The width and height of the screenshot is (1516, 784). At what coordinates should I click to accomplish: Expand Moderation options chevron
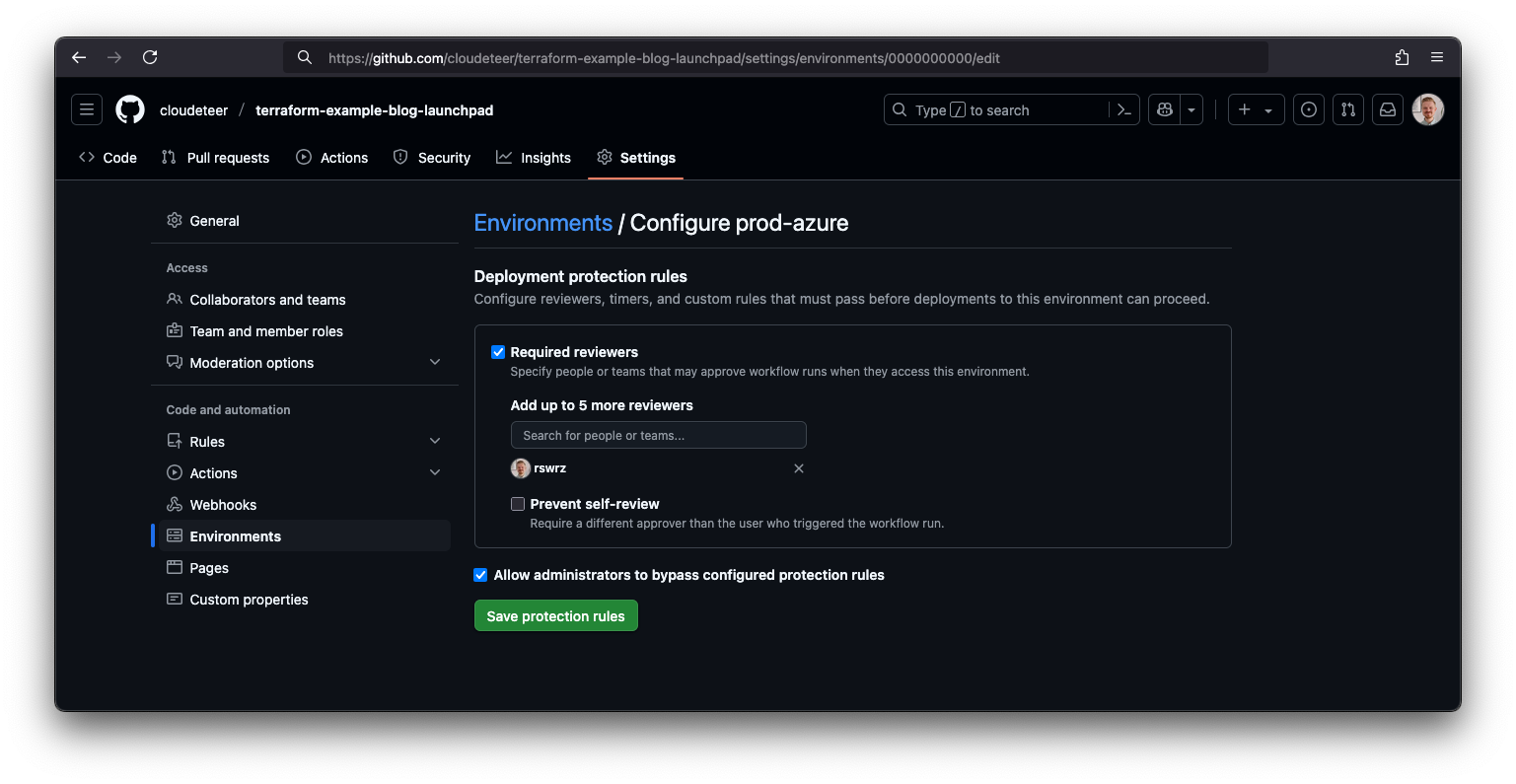[x=435, y=363]
